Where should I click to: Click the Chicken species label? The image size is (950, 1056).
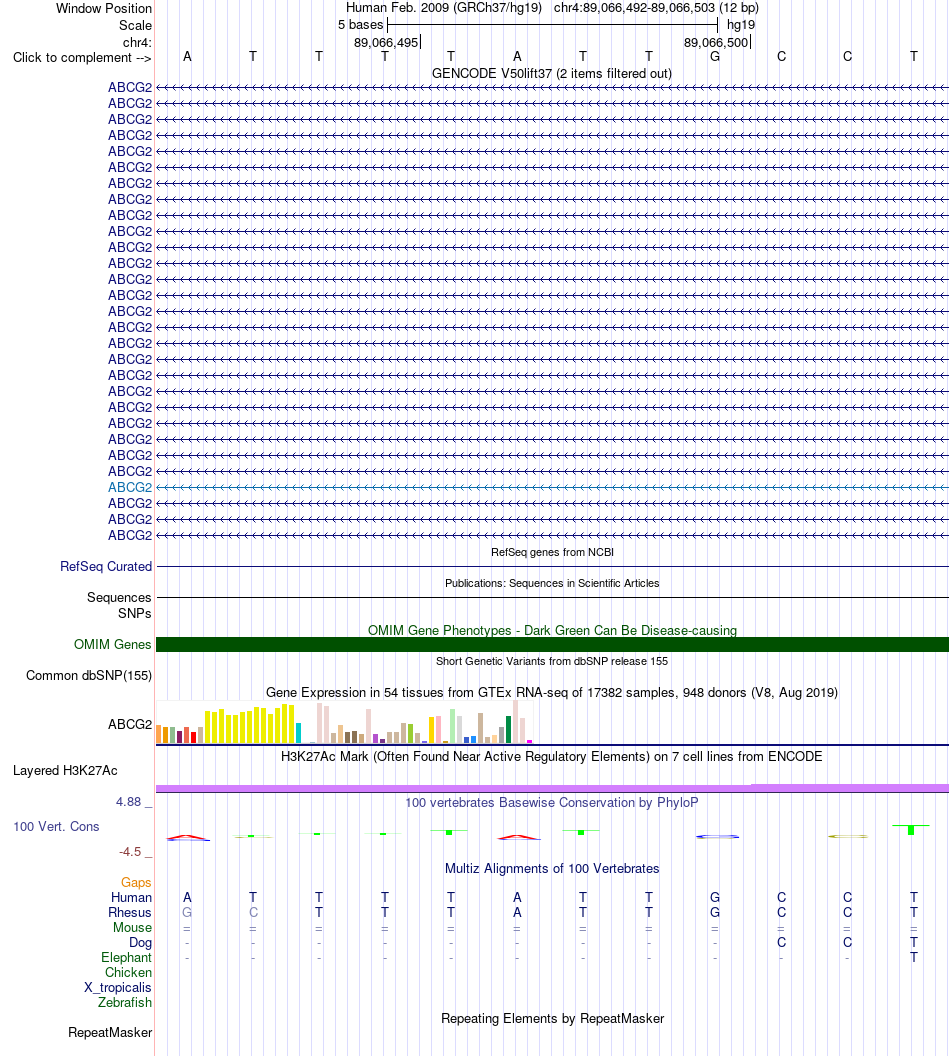(x=129, y=972)
